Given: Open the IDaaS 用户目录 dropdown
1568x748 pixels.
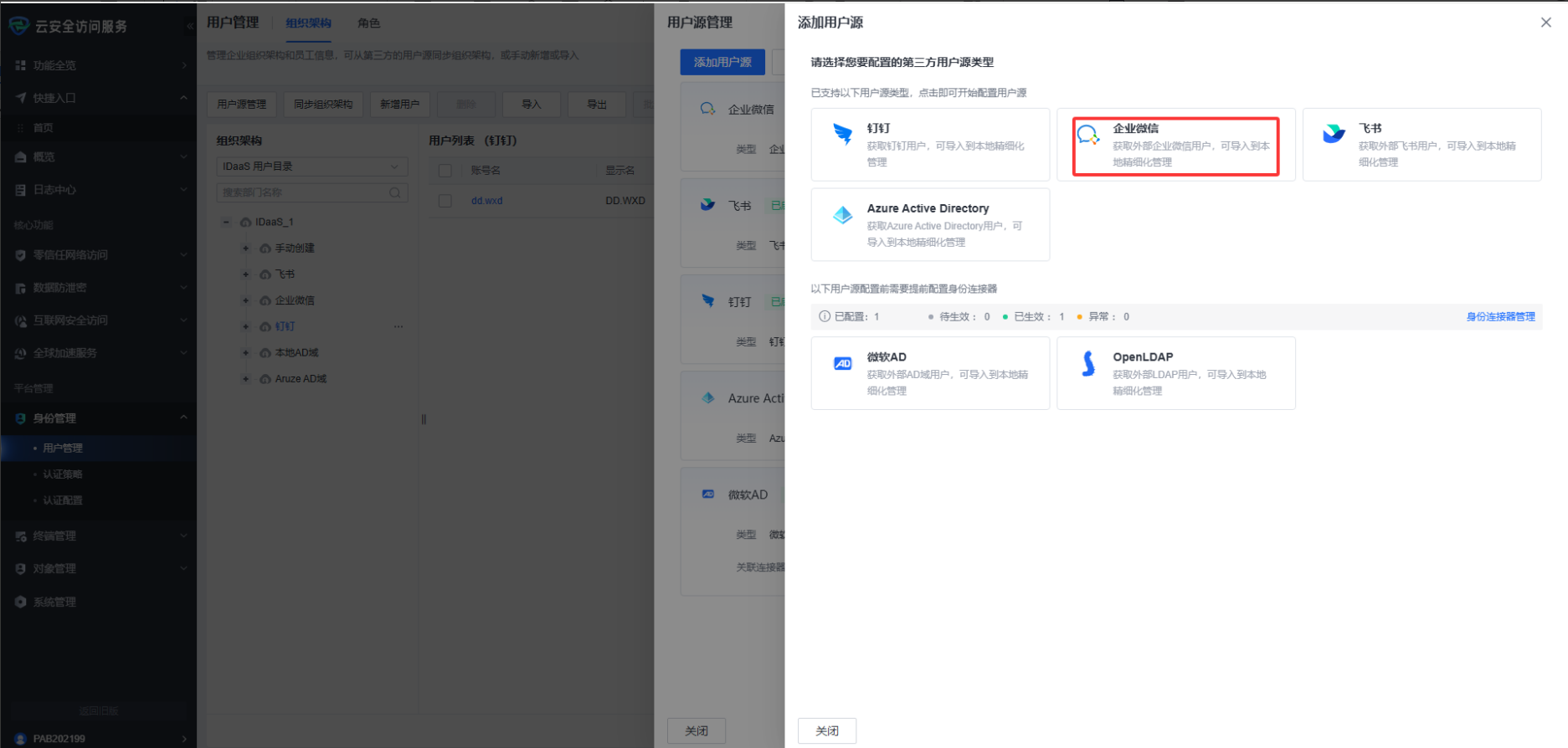Looking at the screenshot, I should 311,167.
